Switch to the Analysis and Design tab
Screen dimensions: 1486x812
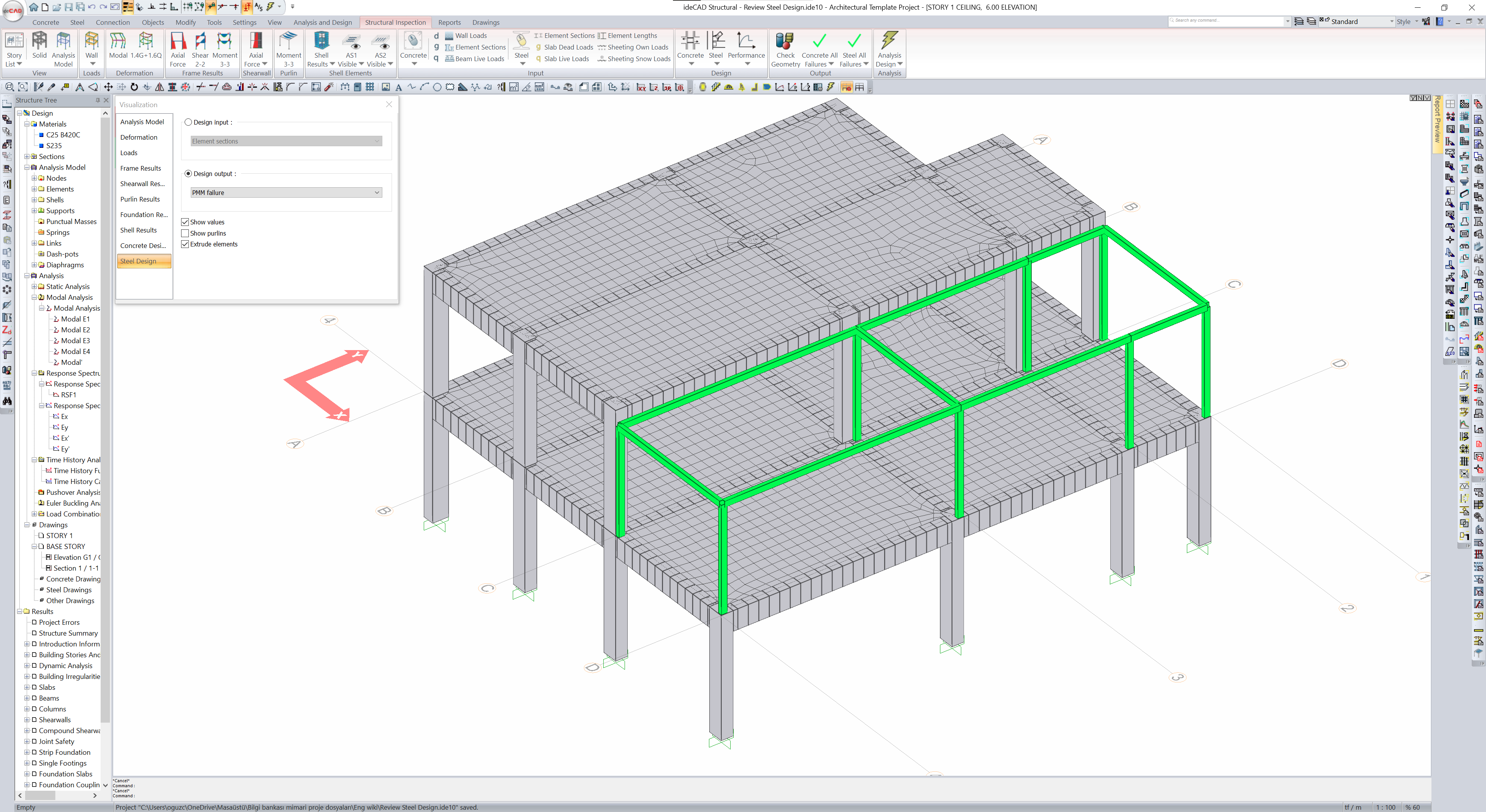(322, 22)
